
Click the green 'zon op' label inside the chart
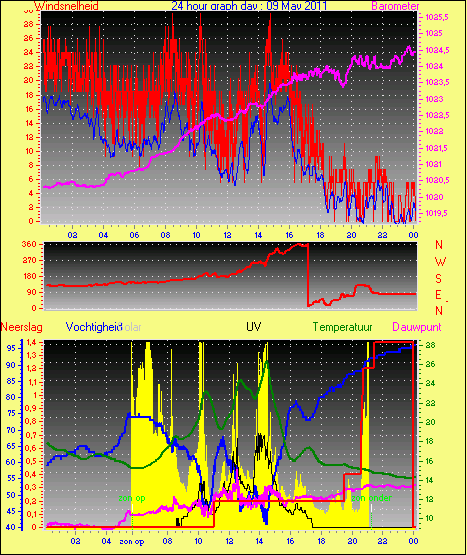pyautogui.click(x=132, y=498)
